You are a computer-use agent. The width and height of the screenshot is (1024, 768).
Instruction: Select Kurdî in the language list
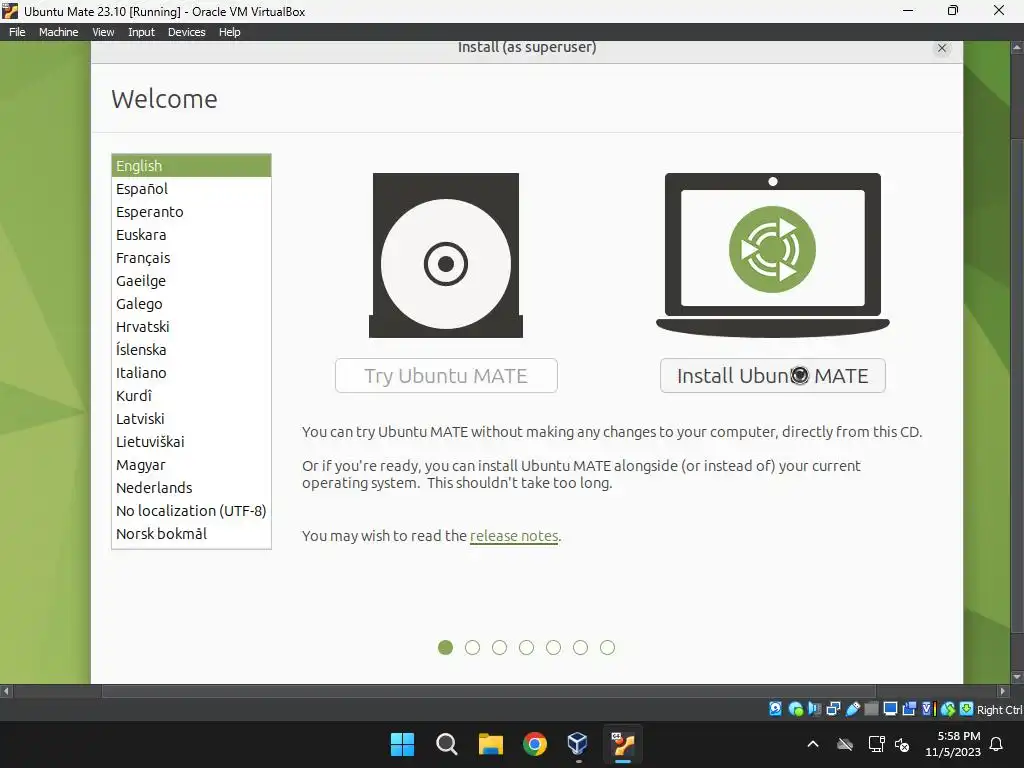coord(191,396)
